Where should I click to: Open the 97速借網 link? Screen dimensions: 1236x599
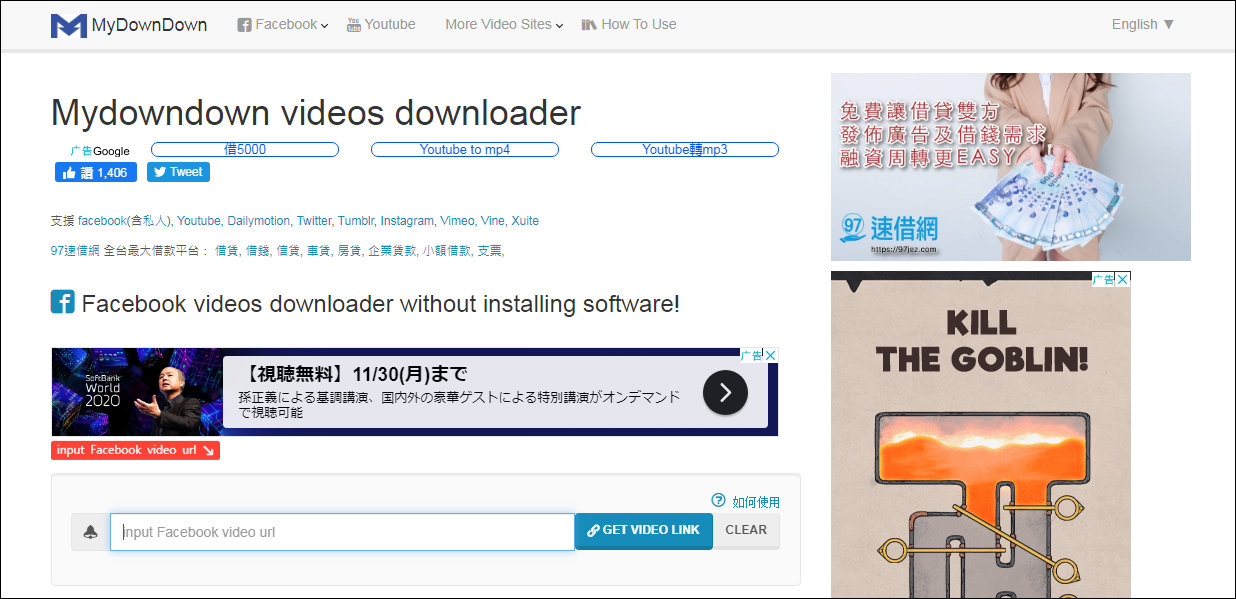(x=75, y=251)
